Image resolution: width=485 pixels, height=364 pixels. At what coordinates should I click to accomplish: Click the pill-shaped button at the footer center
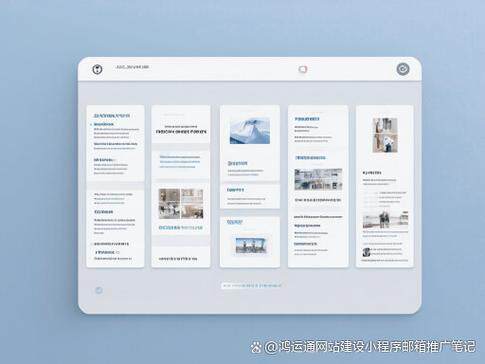coord(252,285)
